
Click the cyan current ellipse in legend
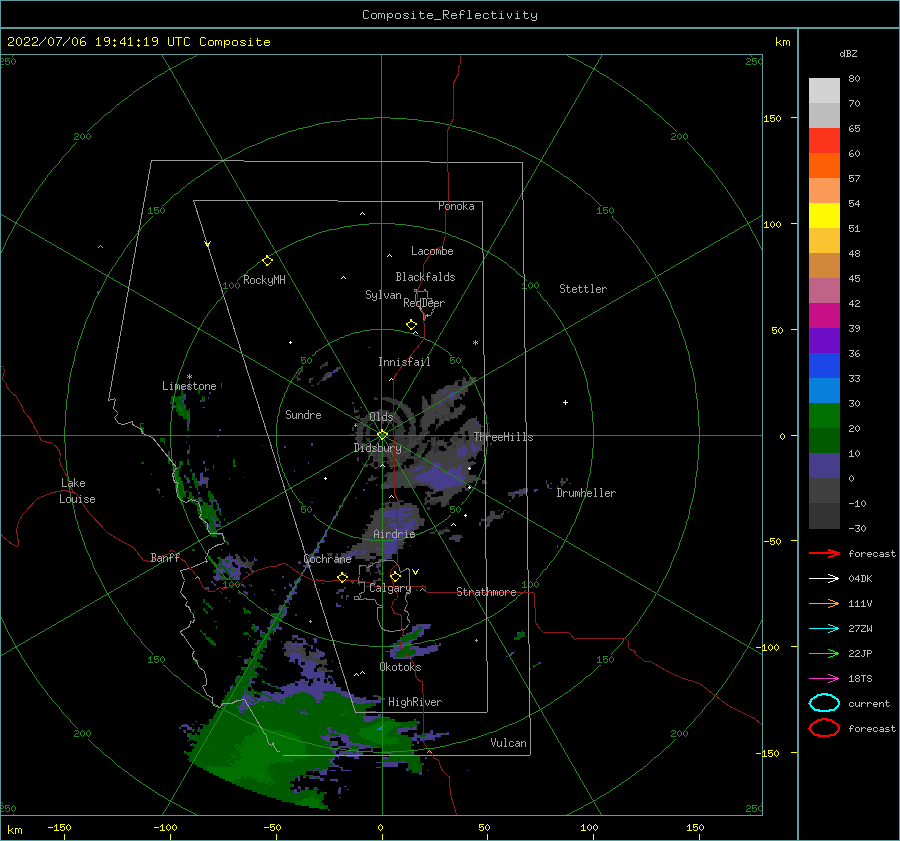pos(824,703)
